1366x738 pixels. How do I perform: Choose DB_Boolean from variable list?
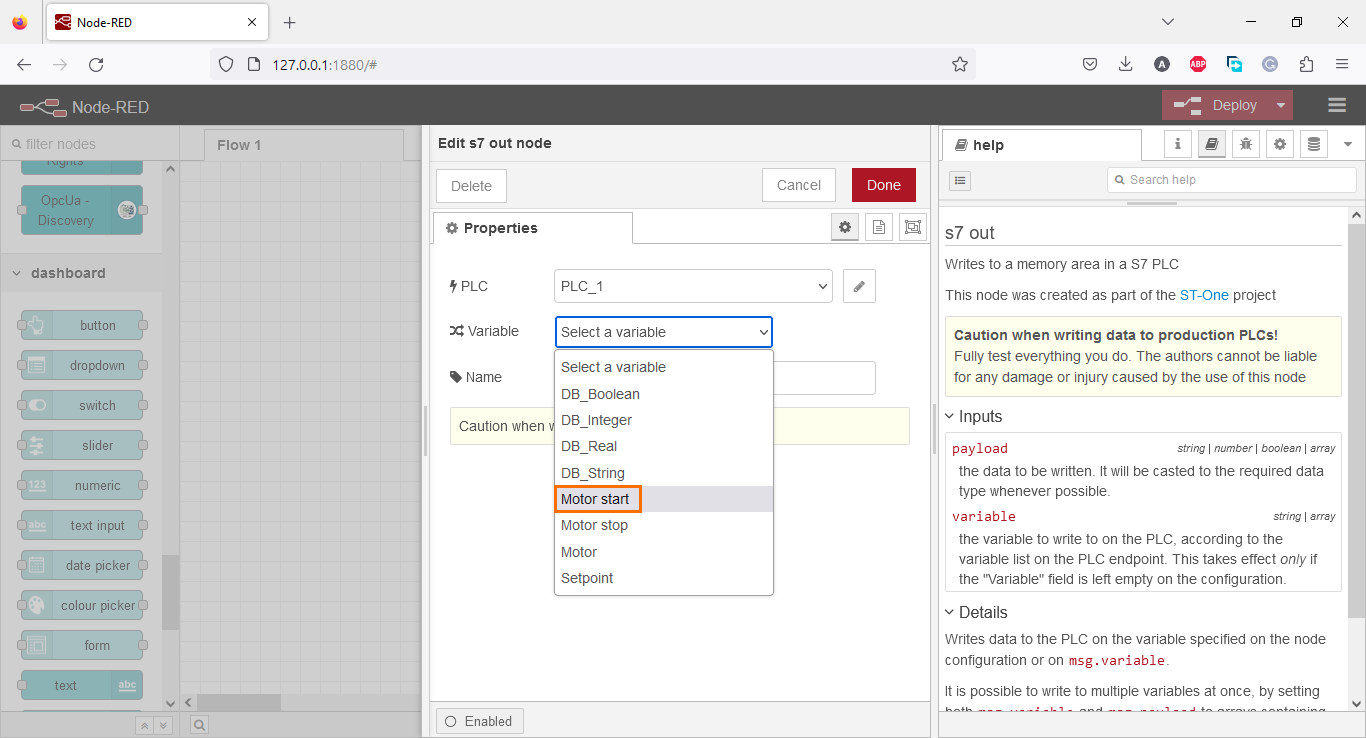click(x=664, y=394)
